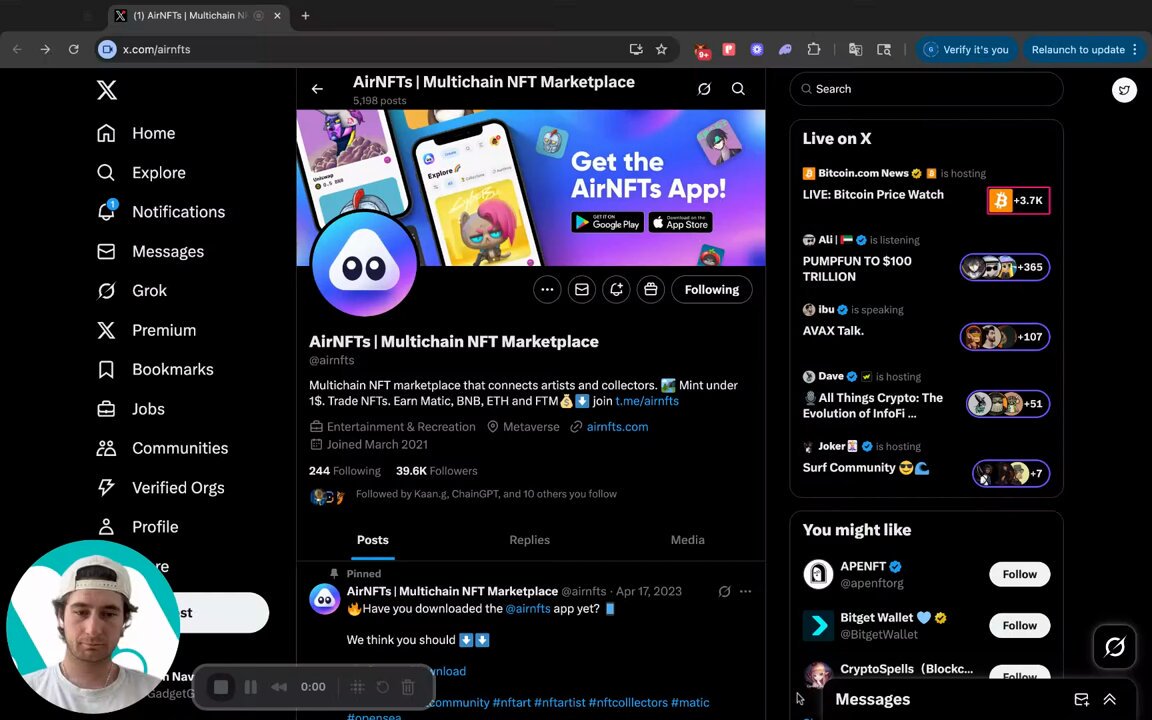Go to the Explore page
The width and height of the screenshot is (1152, 720).
(x=141, y=173)
